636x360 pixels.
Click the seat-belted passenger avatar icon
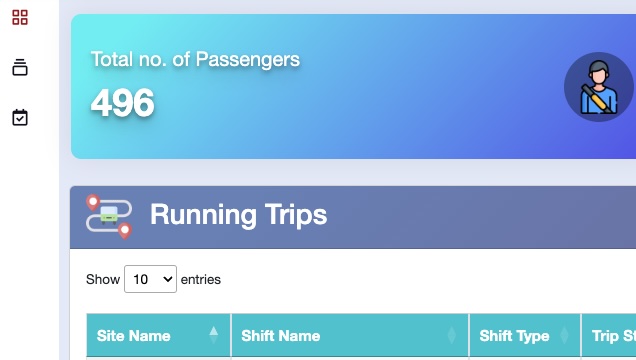[x=599, y=87]
